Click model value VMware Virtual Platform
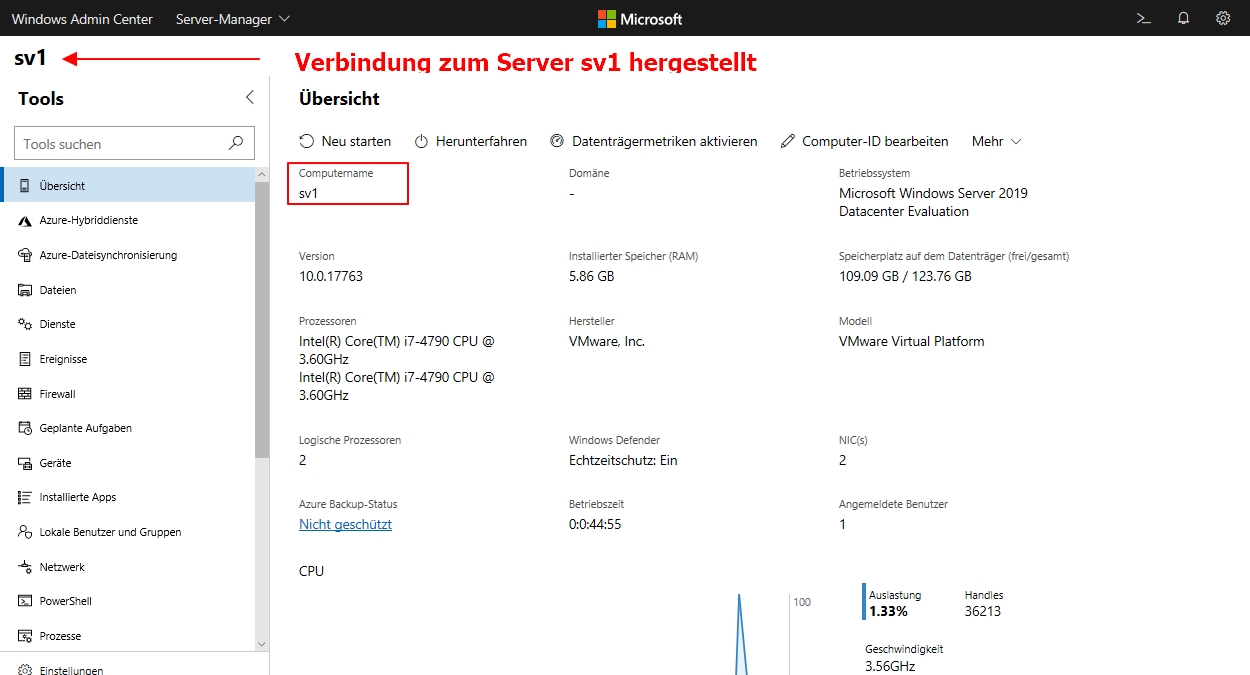Screen dimensions: 1250x675 (x=911, y=341)
